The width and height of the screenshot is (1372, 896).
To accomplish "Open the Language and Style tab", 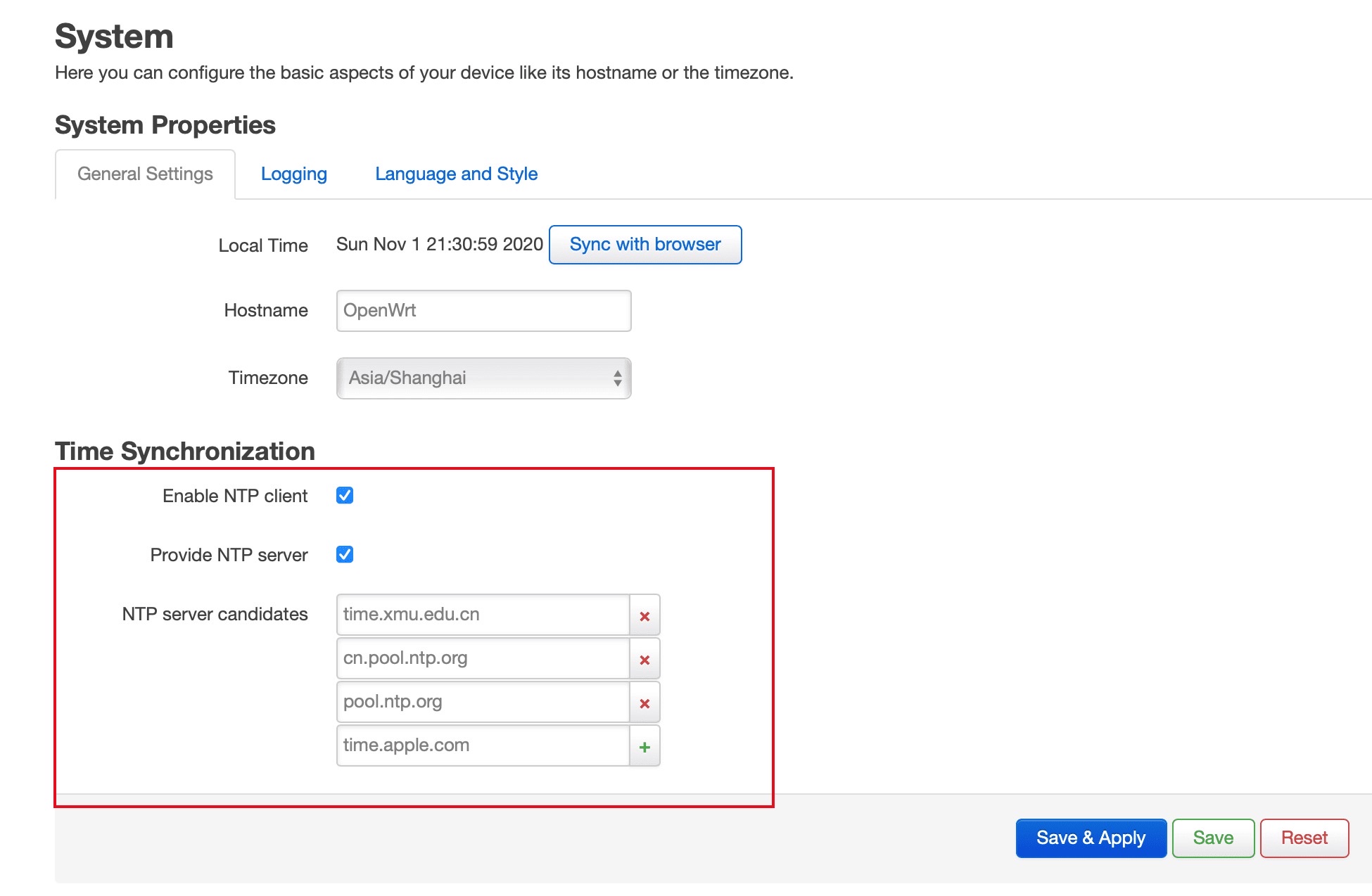I will [456, 174].
